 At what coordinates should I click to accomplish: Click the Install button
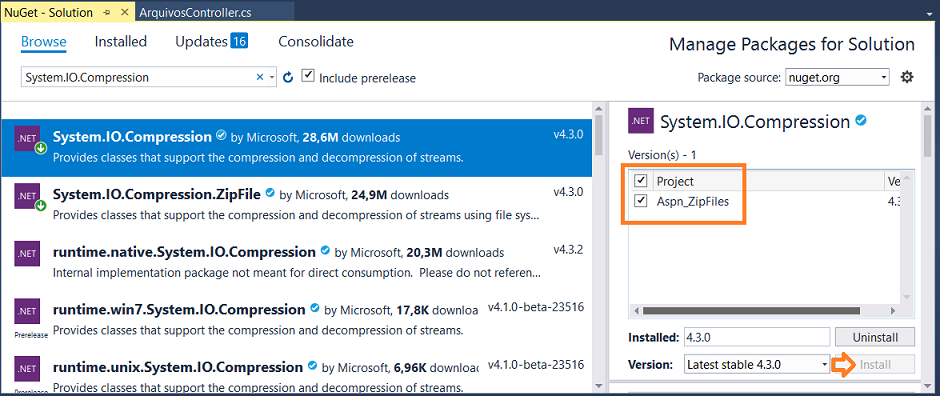pyautogui.click(x=875, y=364)
